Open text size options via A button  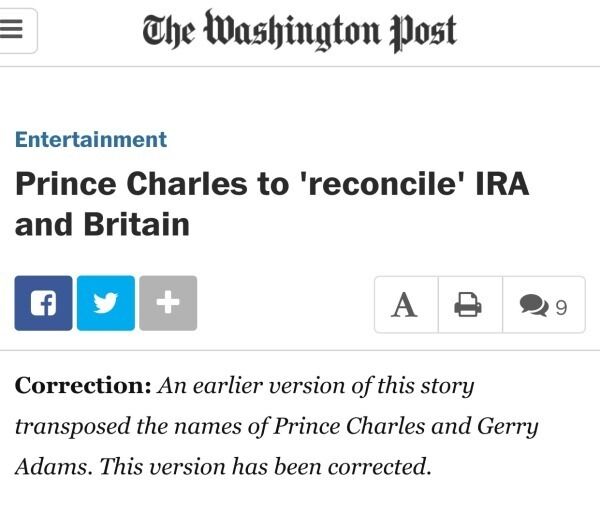tap(404, 305)
